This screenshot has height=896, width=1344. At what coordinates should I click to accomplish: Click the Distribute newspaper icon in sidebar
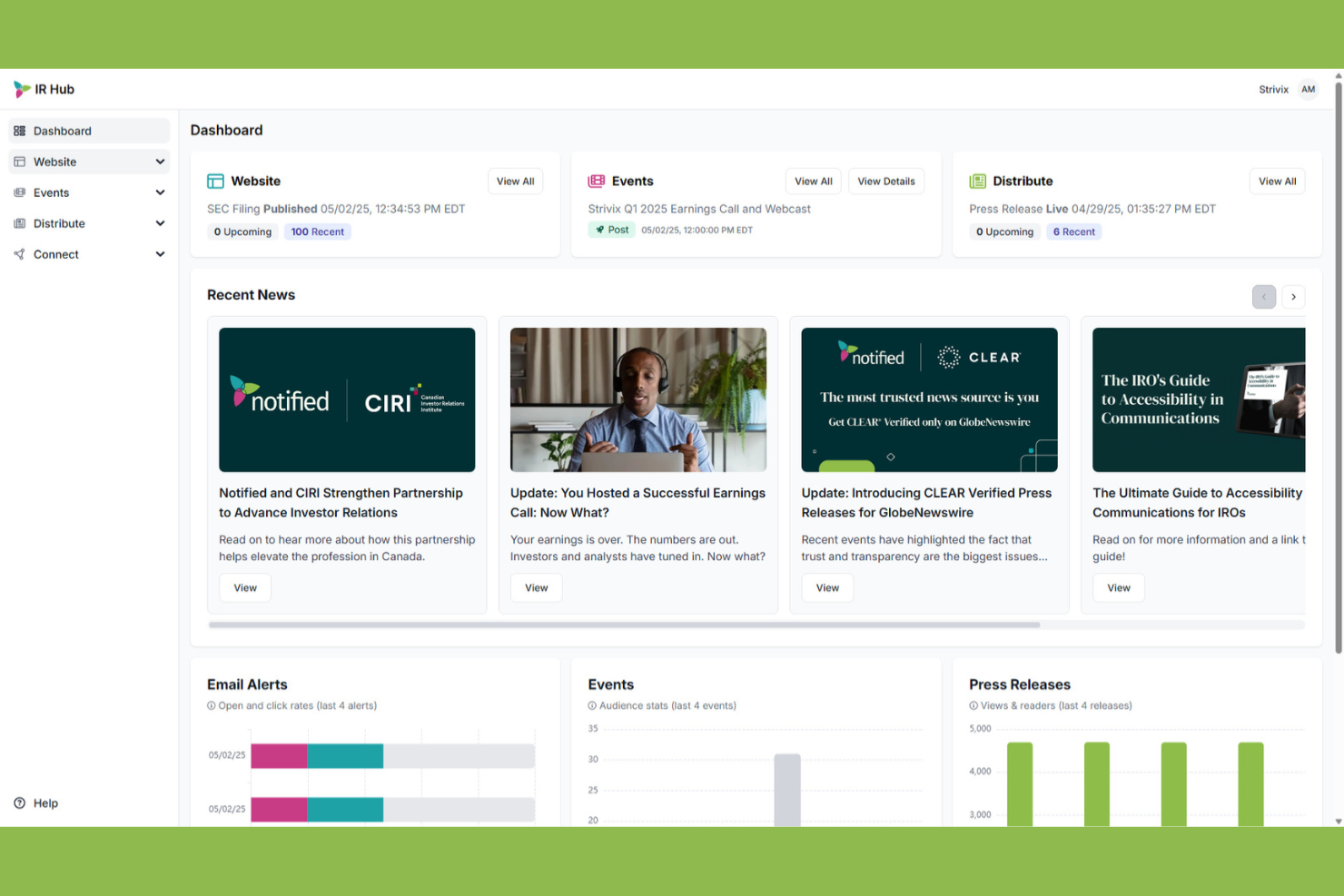pyautogui.click(x=19, y=223)
